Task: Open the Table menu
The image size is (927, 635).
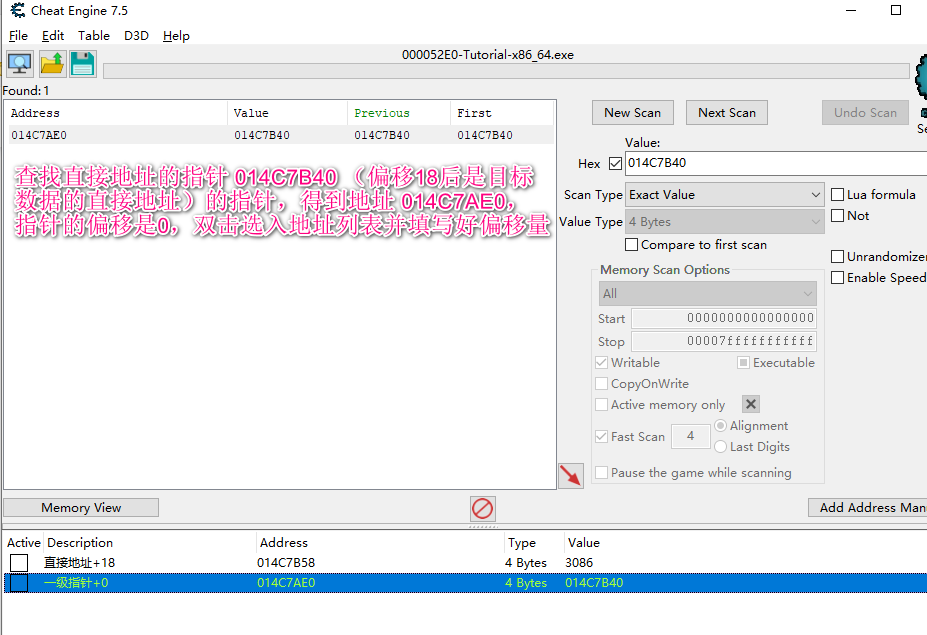Action: coord(93,35)
